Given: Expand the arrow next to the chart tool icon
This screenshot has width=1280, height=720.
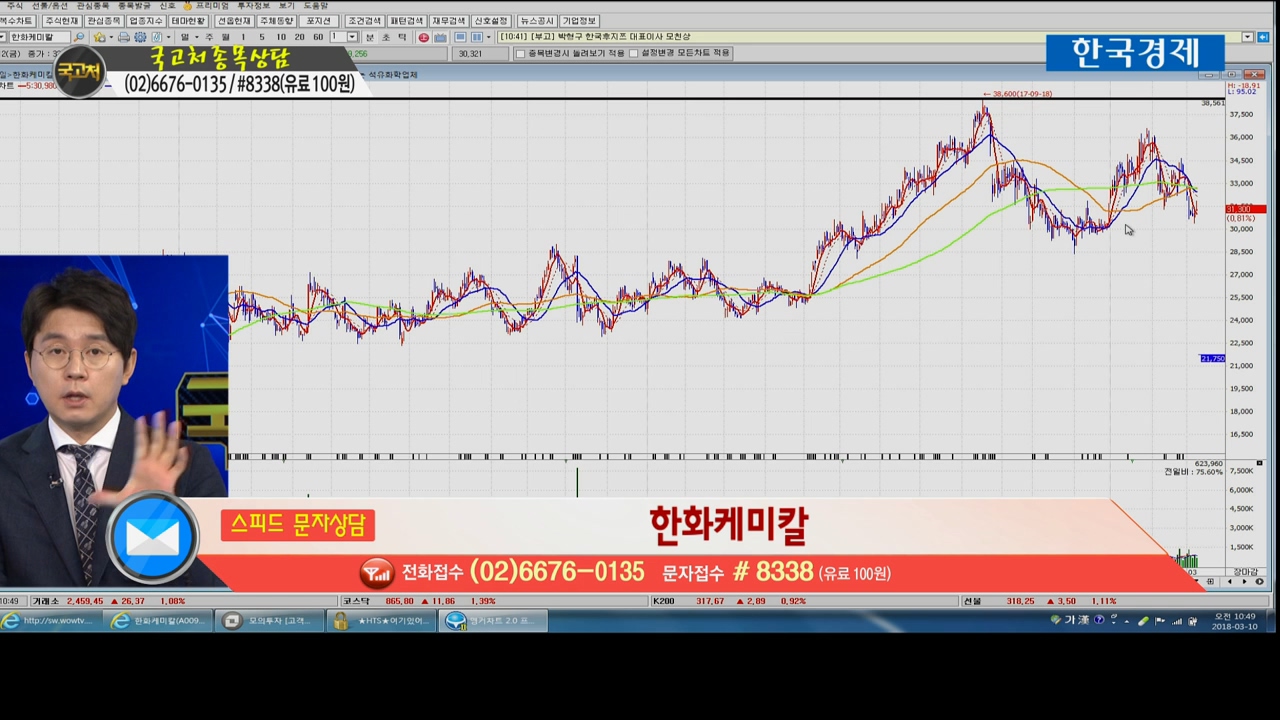Looking at the screenshot, I should tap(168, 37).
